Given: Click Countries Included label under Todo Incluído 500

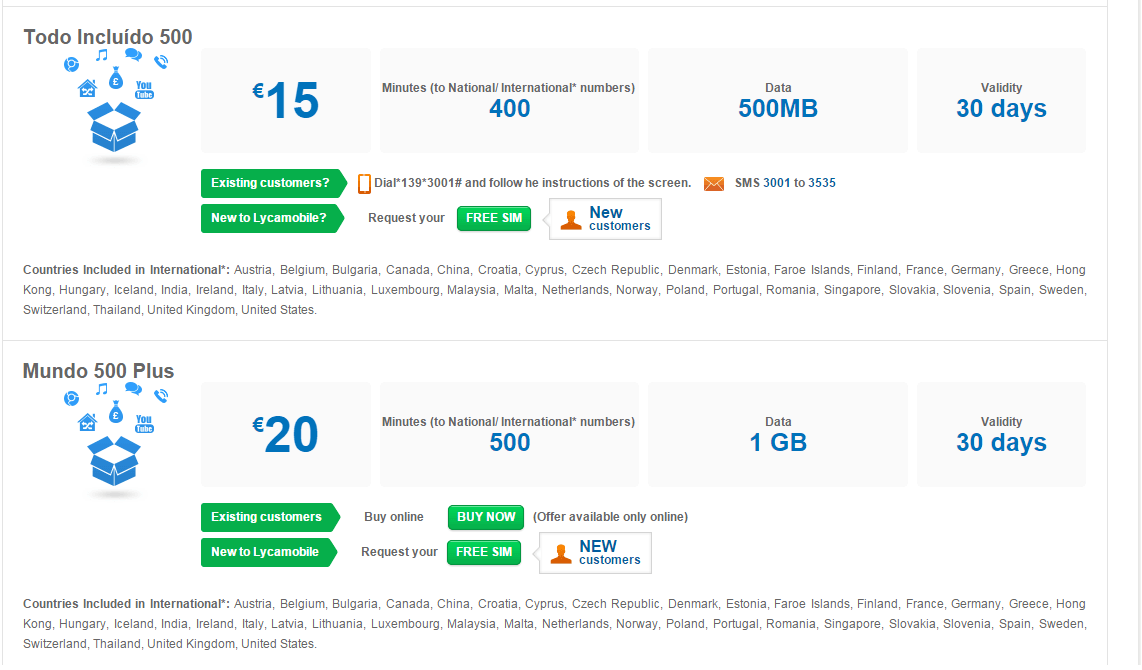Looking at the screenshot, I should (127, 270).
